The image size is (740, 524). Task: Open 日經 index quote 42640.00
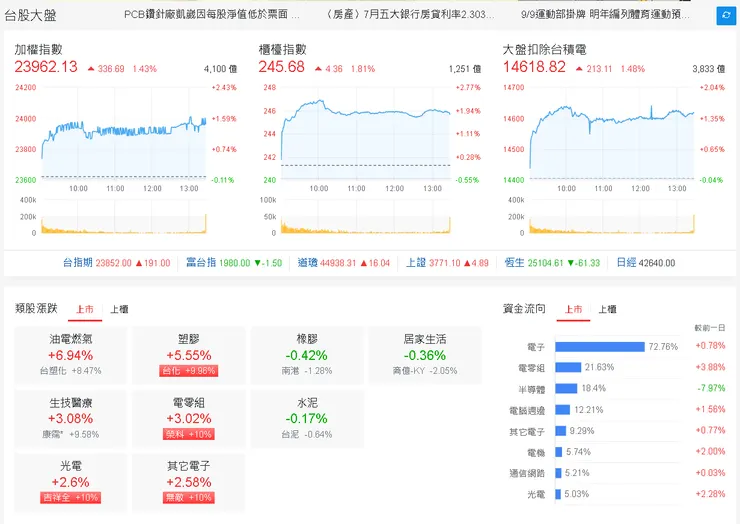(646, 263)
